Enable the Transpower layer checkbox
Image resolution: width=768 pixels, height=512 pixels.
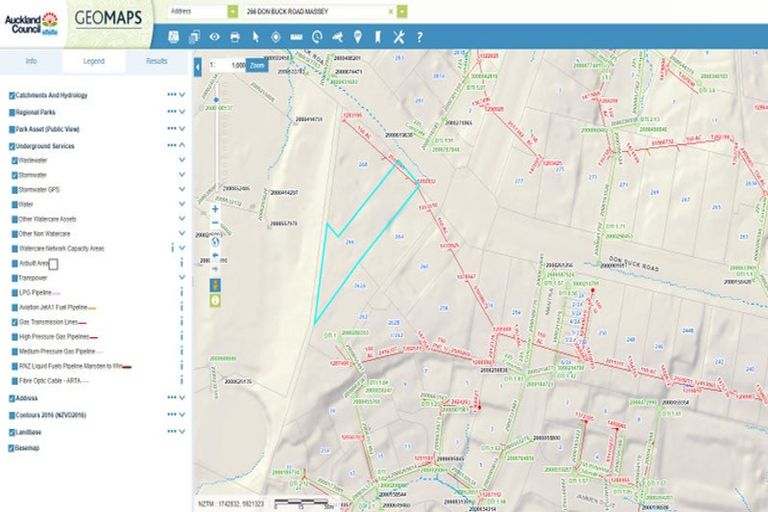click(x=14, y=278)
